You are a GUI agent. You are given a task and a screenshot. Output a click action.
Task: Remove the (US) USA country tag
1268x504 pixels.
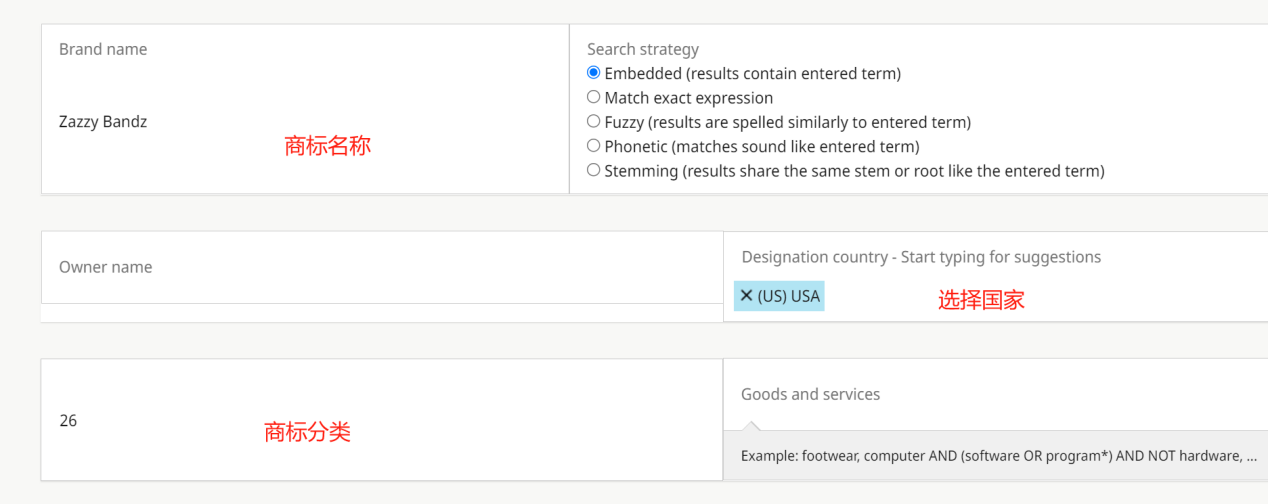pos(746,296)
